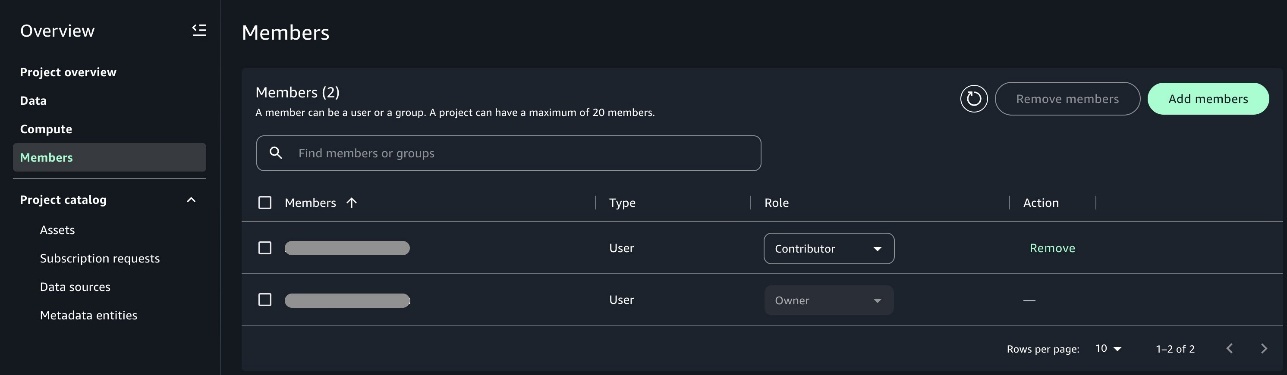The width and height of the screenshot is (1287, 375).
Task: Click User type in Owner row
Action: coord(621,300)
